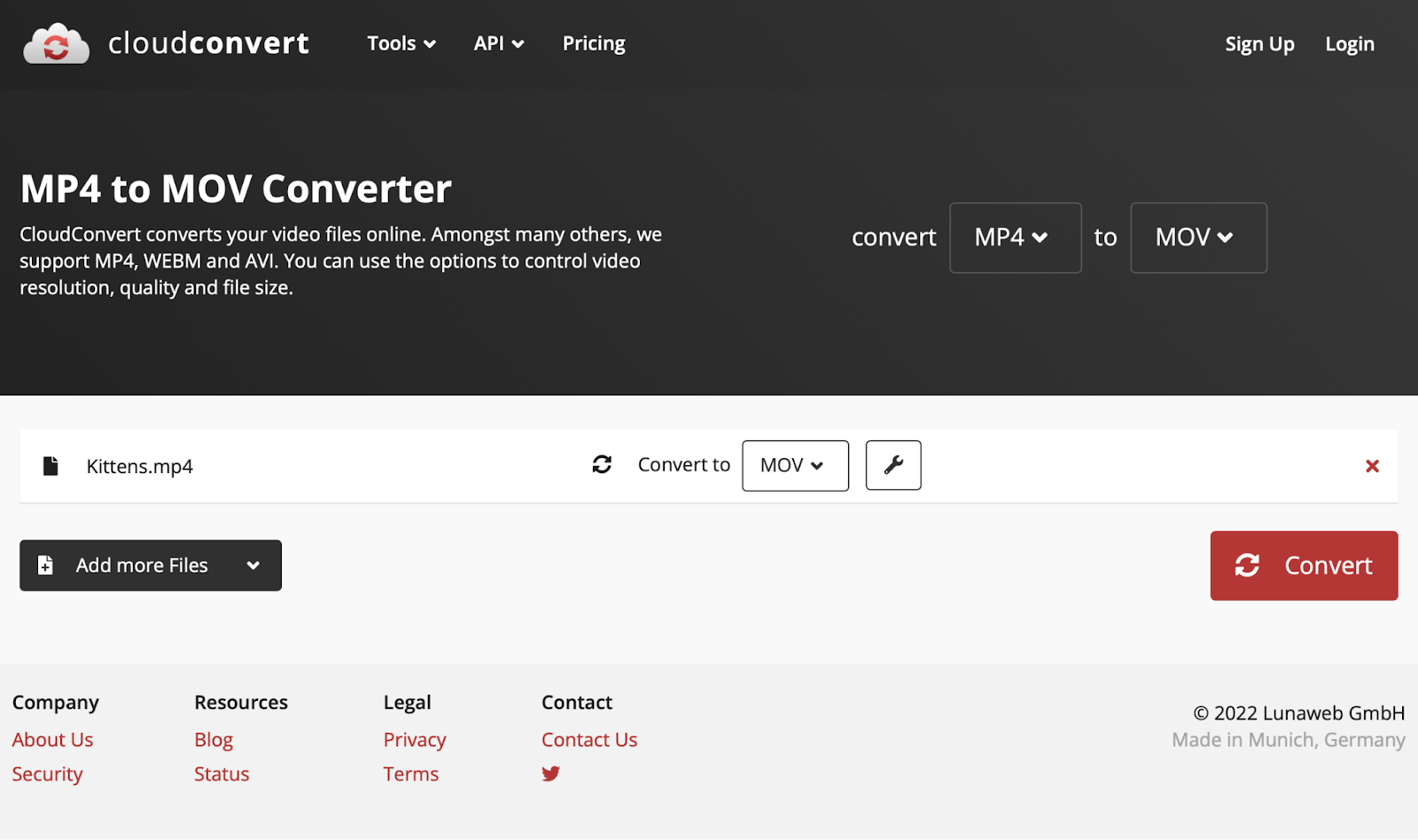Click the refresh arrows icon beside Convert to
The width and height of the screenshot is (1418, 840).
tap(602, 464)
